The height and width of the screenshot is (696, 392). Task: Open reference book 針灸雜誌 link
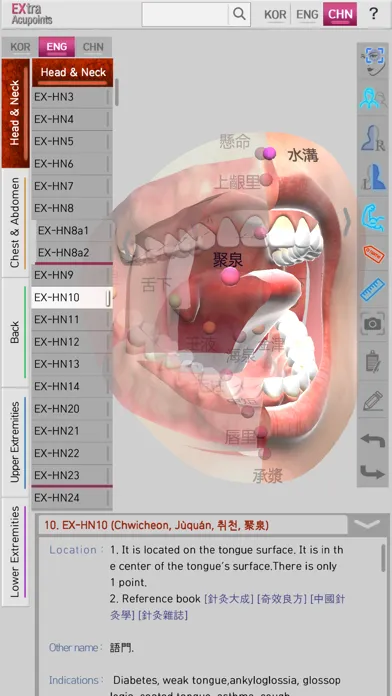point(163,615)
